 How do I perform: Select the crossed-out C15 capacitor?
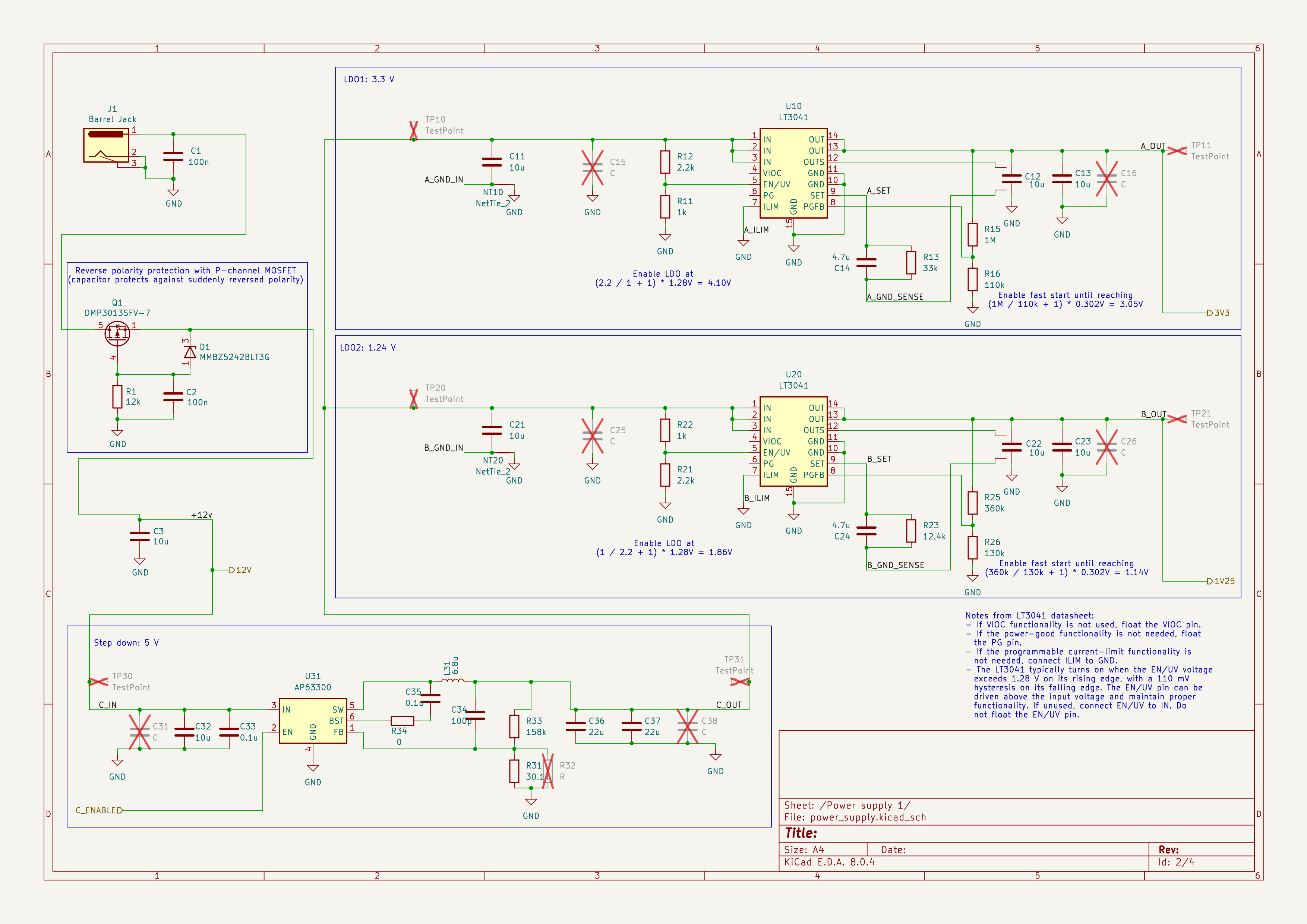click(592, 168)
